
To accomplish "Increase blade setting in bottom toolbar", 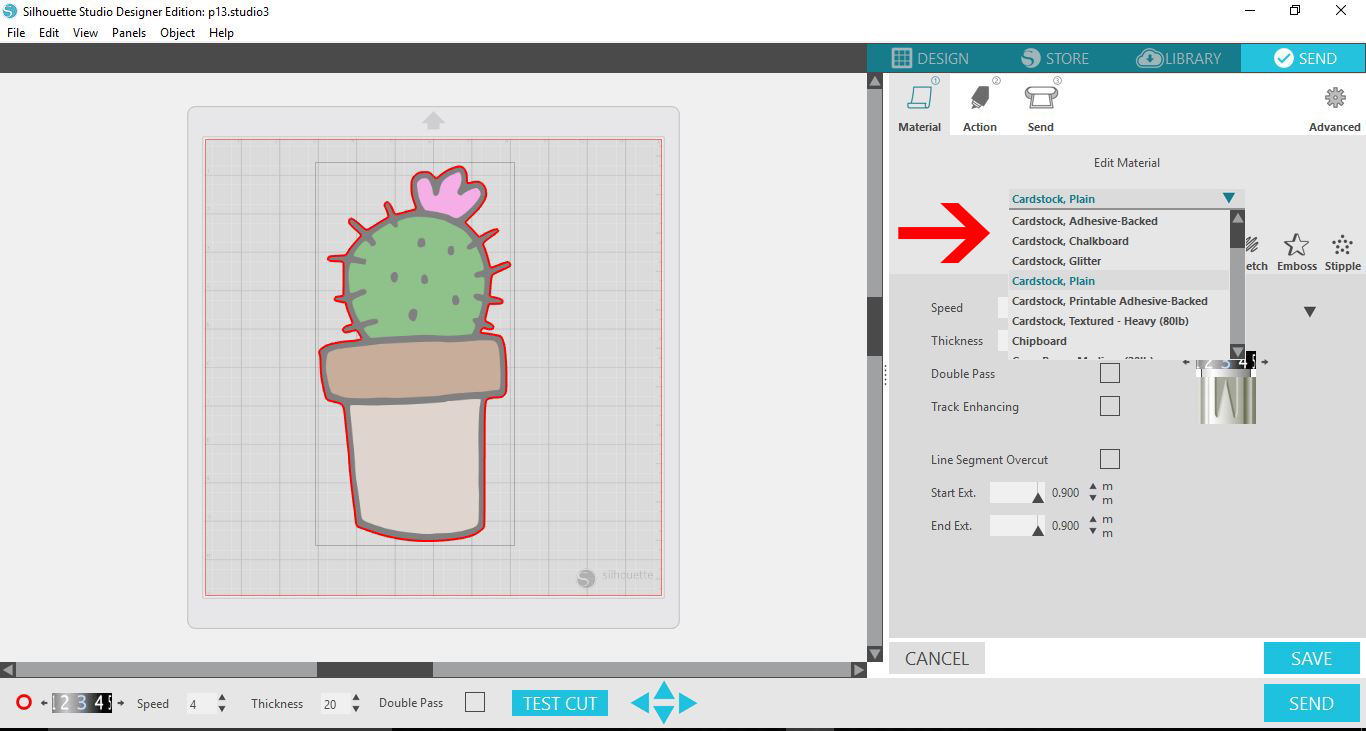I will [121, 703].
